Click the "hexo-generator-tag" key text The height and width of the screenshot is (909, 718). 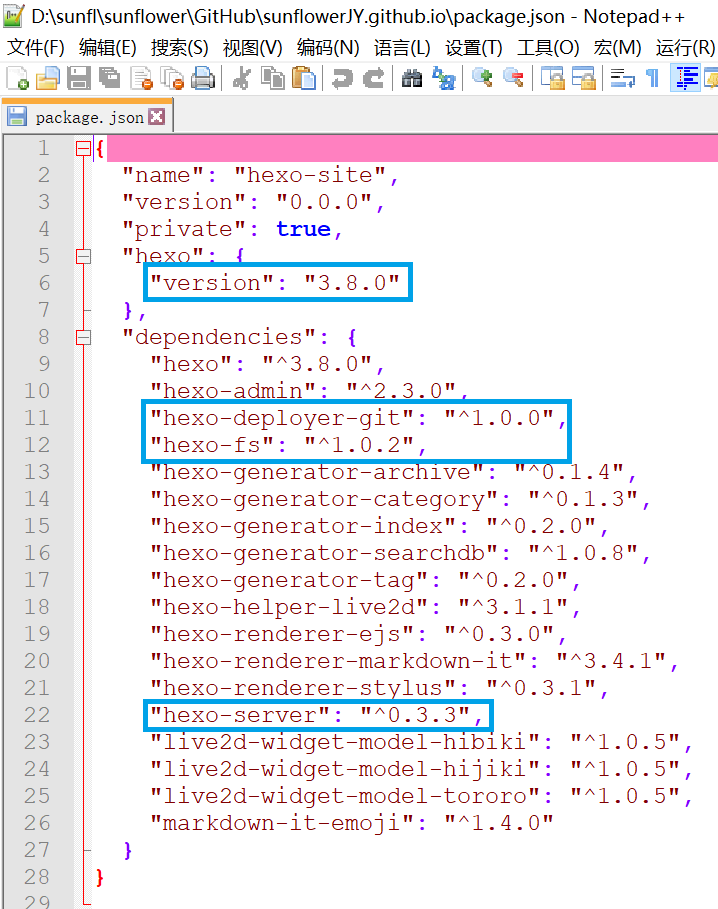pyautogui.click(x=289, y=580)
